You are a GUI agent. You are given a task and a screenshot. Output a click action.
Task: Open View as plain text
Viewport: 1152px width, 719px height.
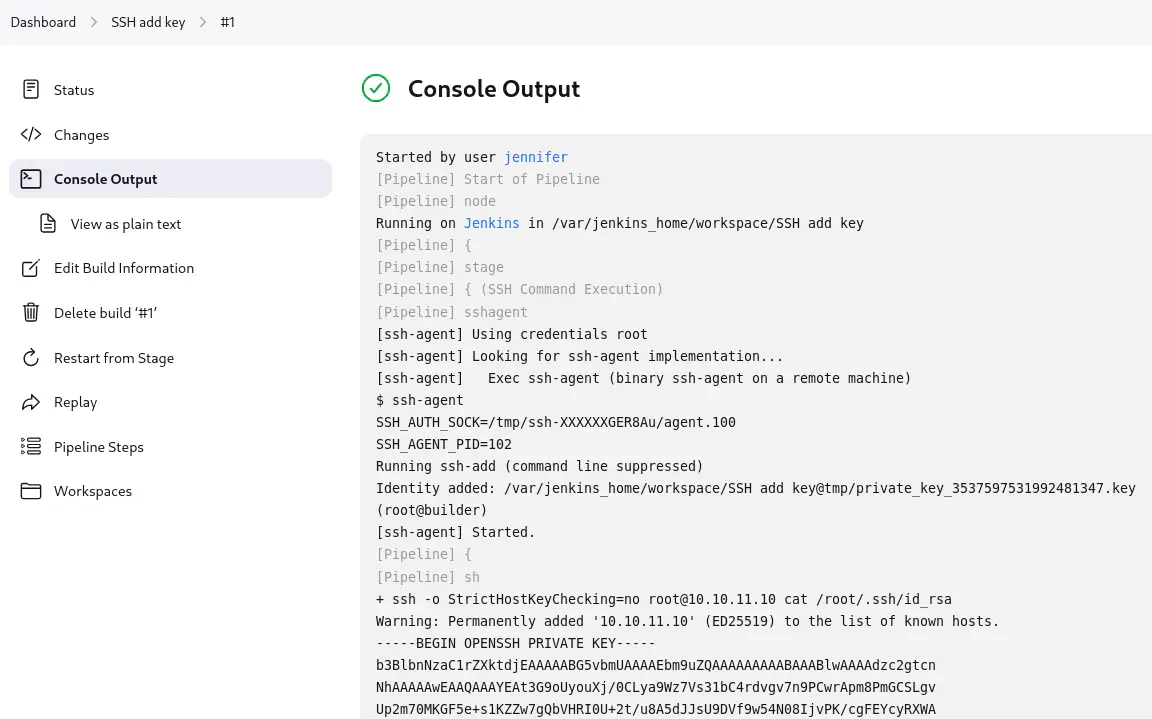pyautogui.click(x=126, y=224)
